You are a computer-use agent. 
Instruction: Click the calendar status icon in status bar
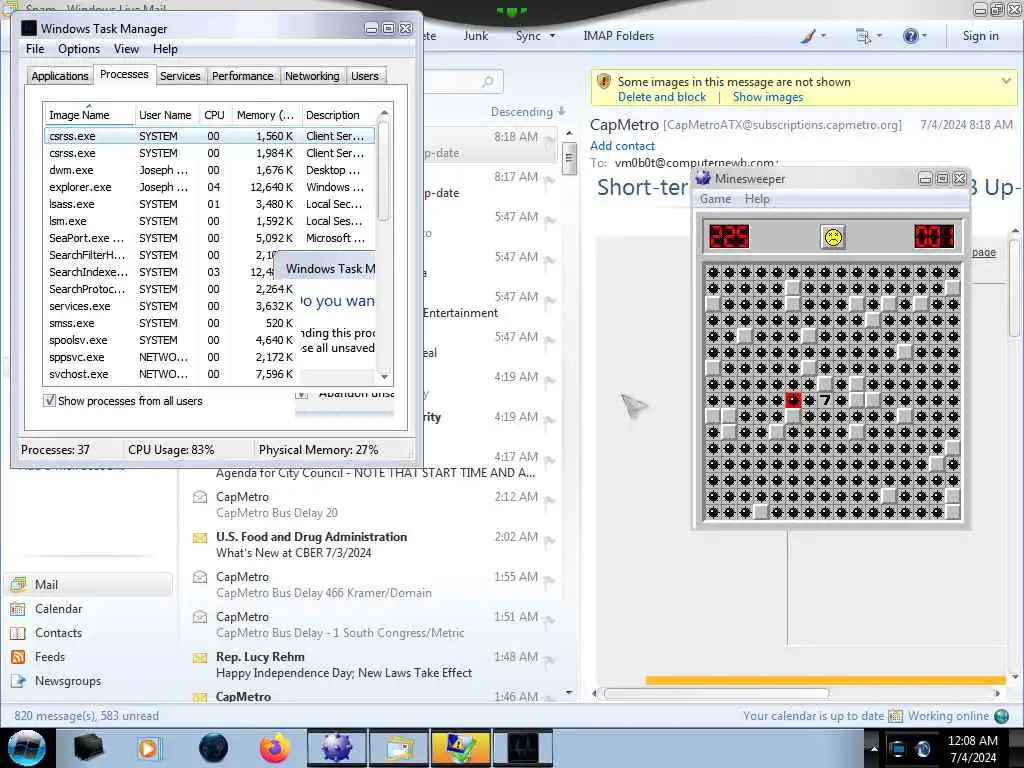895,716
